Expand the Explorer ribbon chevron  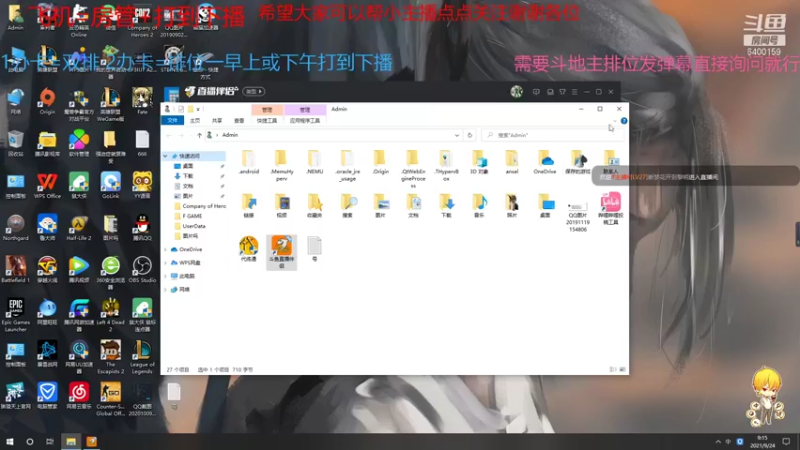click(614, 121)
